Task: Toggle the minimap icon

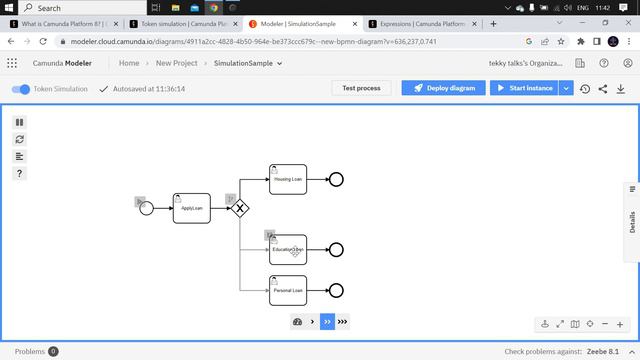Action: [575, 324]
